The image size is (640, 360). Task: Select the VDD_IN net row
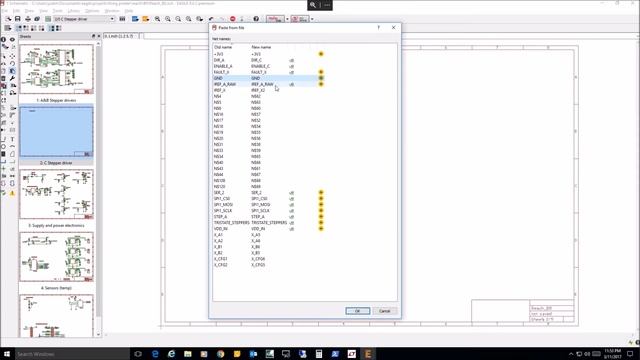pos(269,229)
